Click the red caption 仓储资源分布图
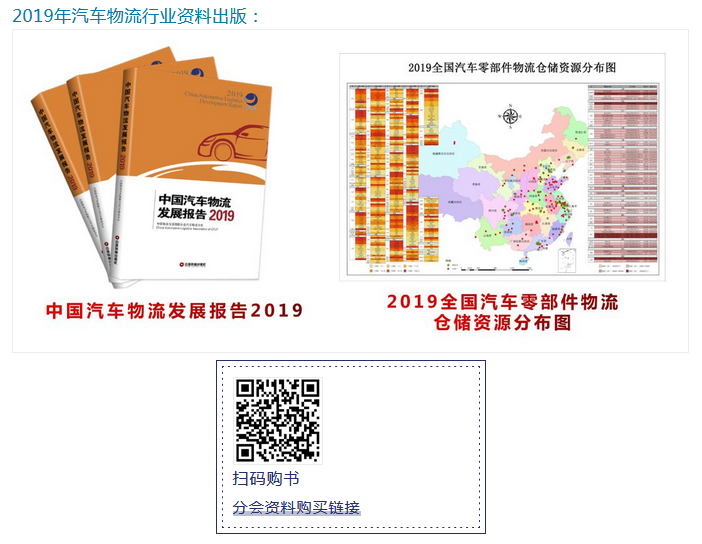702x544 pixels. pos(502,322)
